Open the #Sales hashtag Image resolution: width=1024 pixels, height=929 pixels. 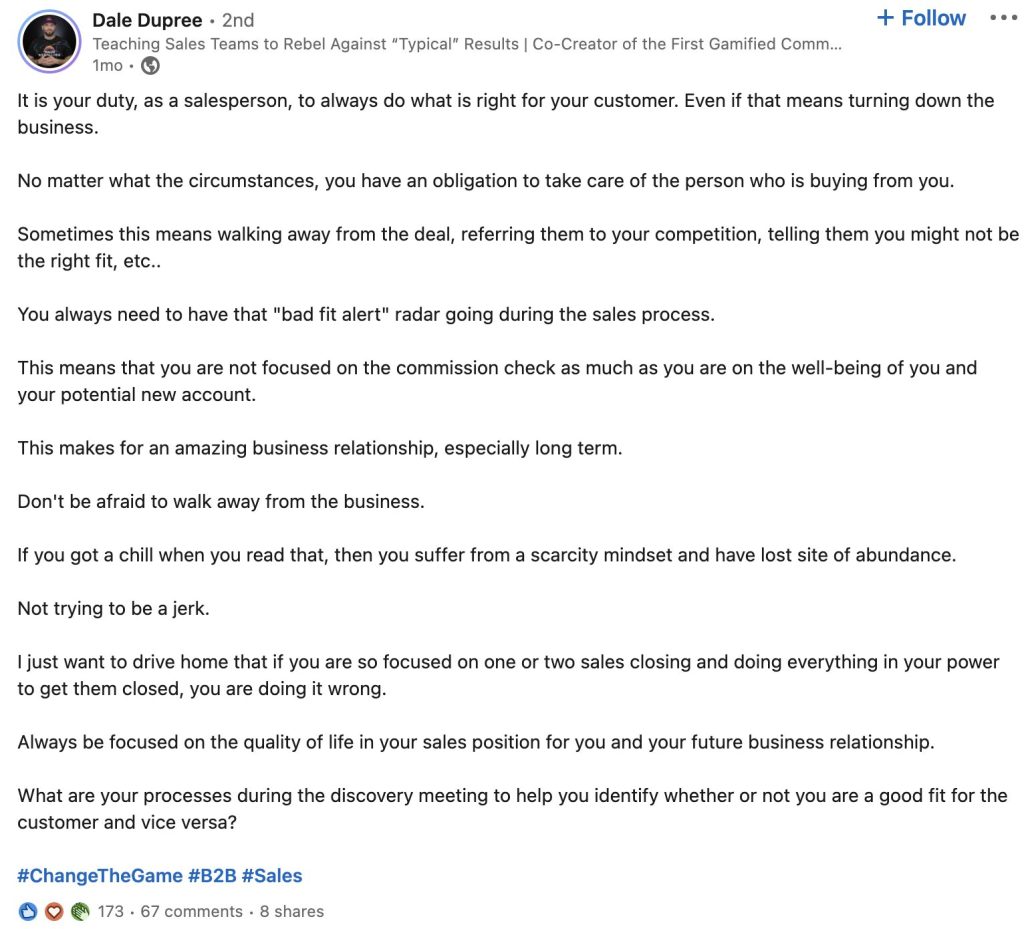(x=272, y=875)
